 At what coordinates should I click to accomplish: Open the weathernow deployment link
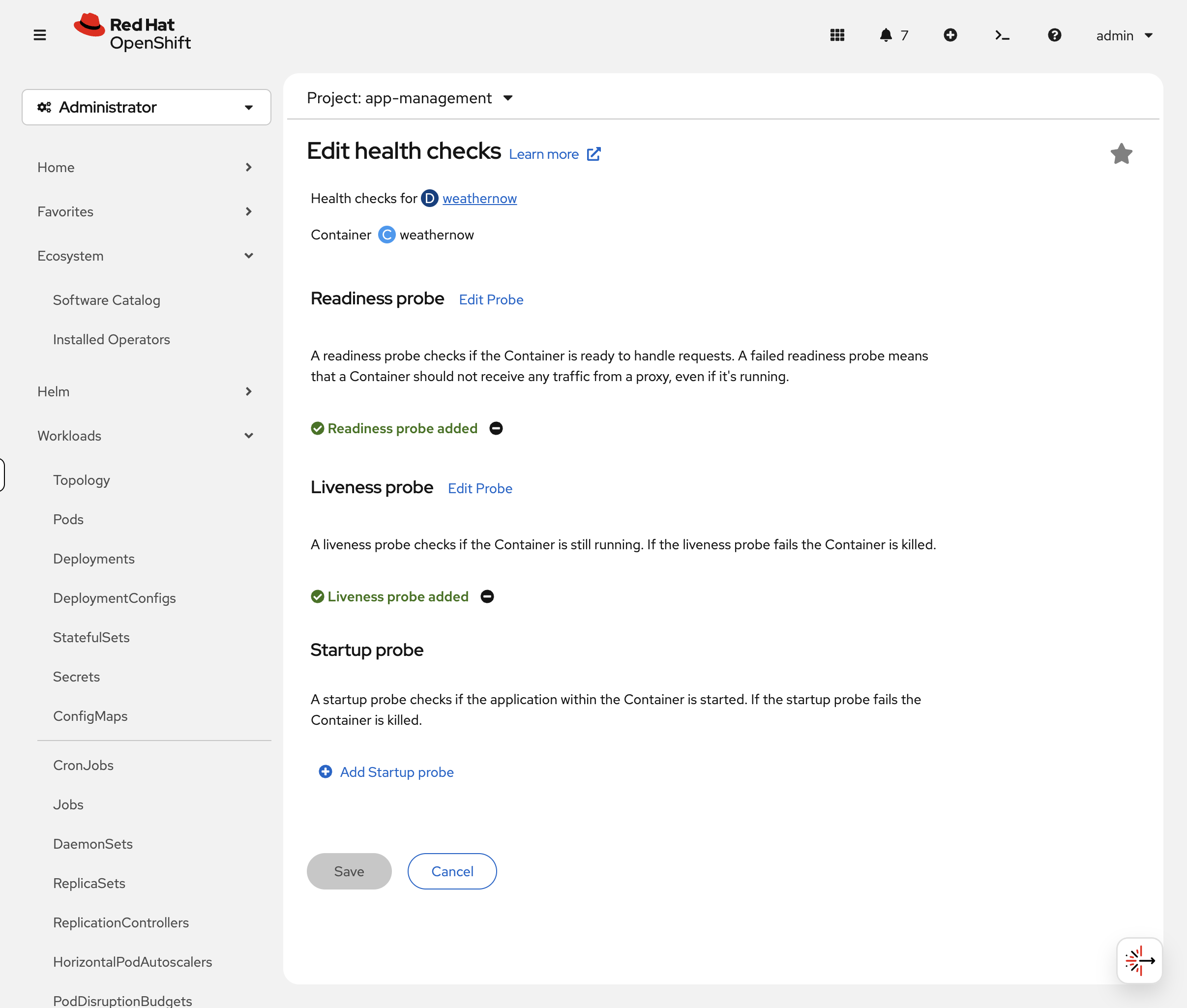click(479, 198)
